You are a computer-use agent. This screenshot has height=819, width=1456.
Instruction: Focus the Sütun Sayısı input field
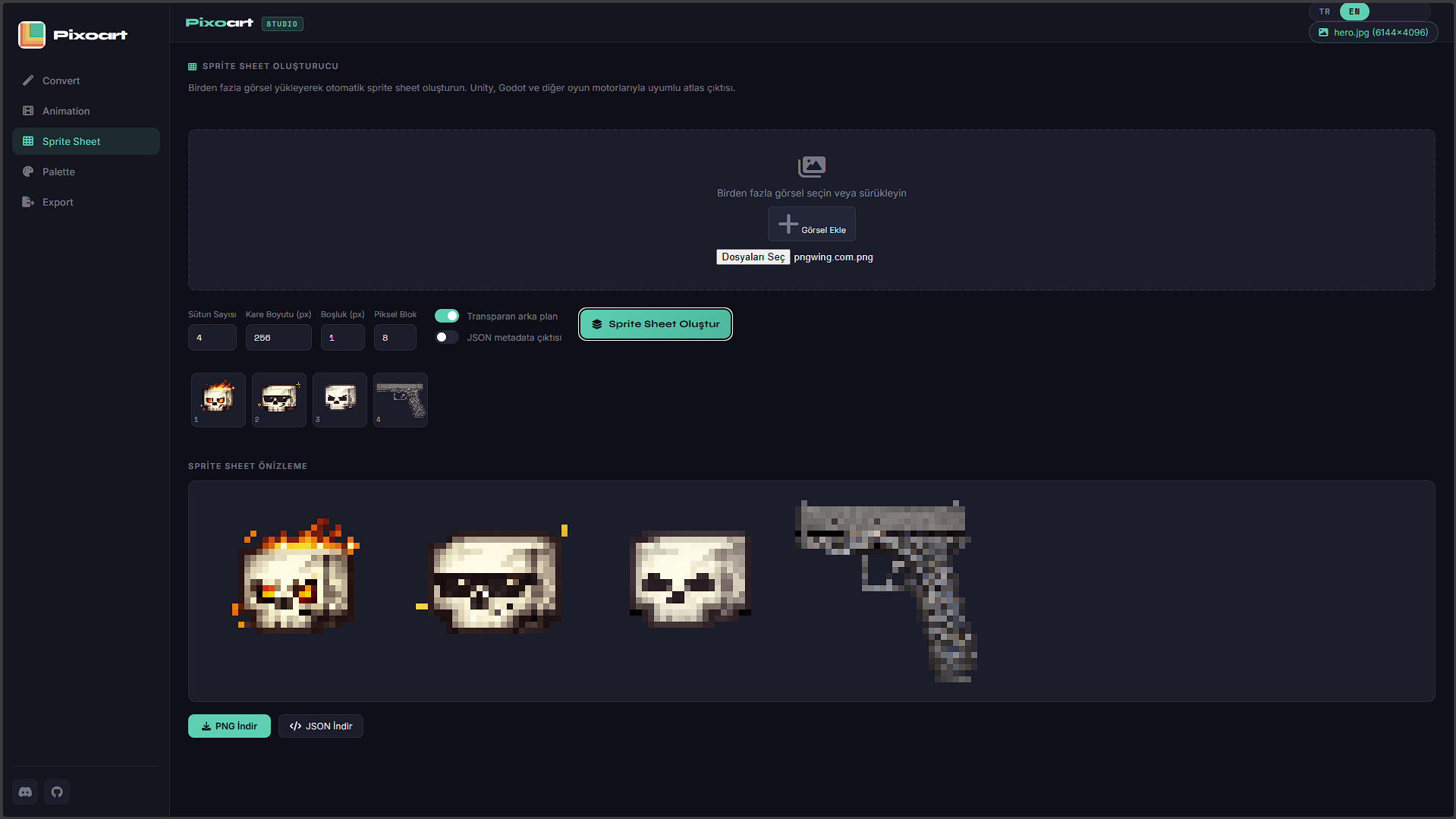pos(212,338)
